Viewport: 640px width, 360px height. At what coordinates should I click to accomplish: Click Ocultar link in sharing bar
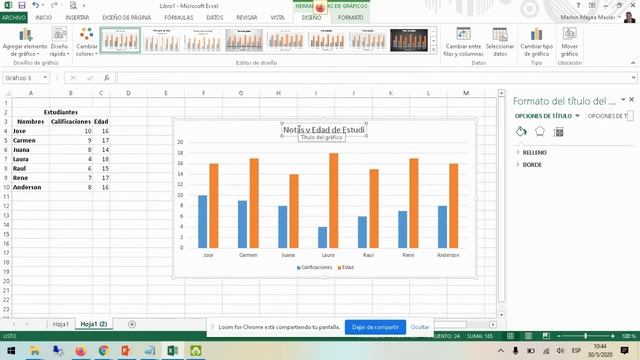[x=420, y=327]
